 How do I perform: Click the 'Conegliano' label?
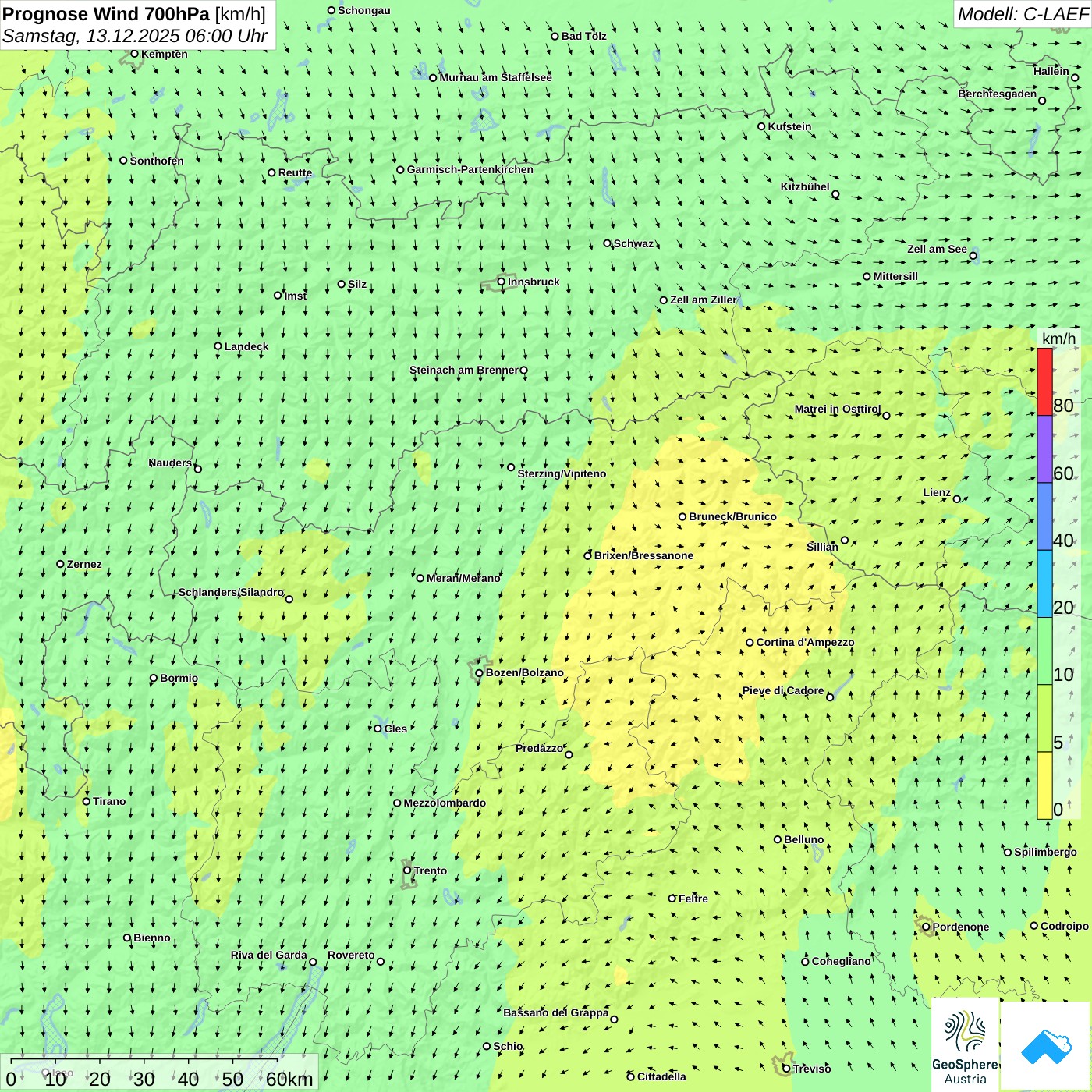pyautogui.click(x=841, y=961)
